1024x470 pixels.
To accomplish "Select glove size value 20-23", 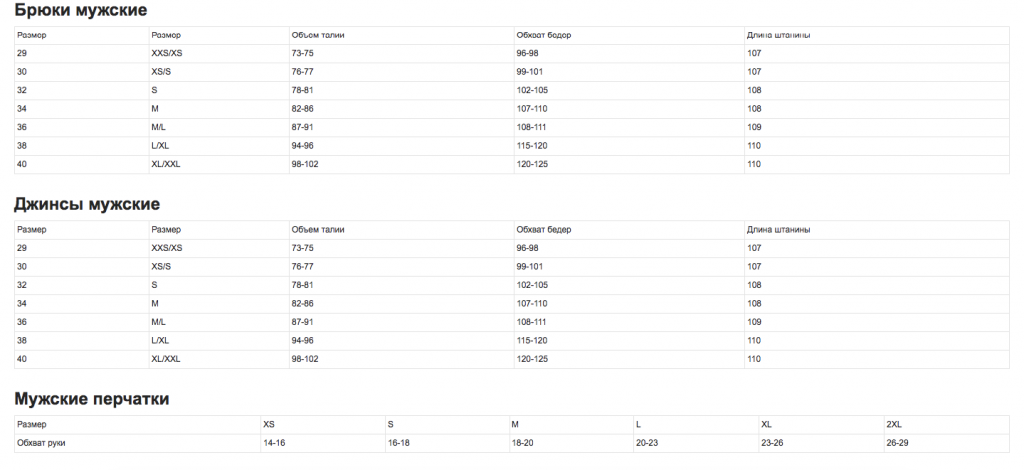I will pos(647,443).
